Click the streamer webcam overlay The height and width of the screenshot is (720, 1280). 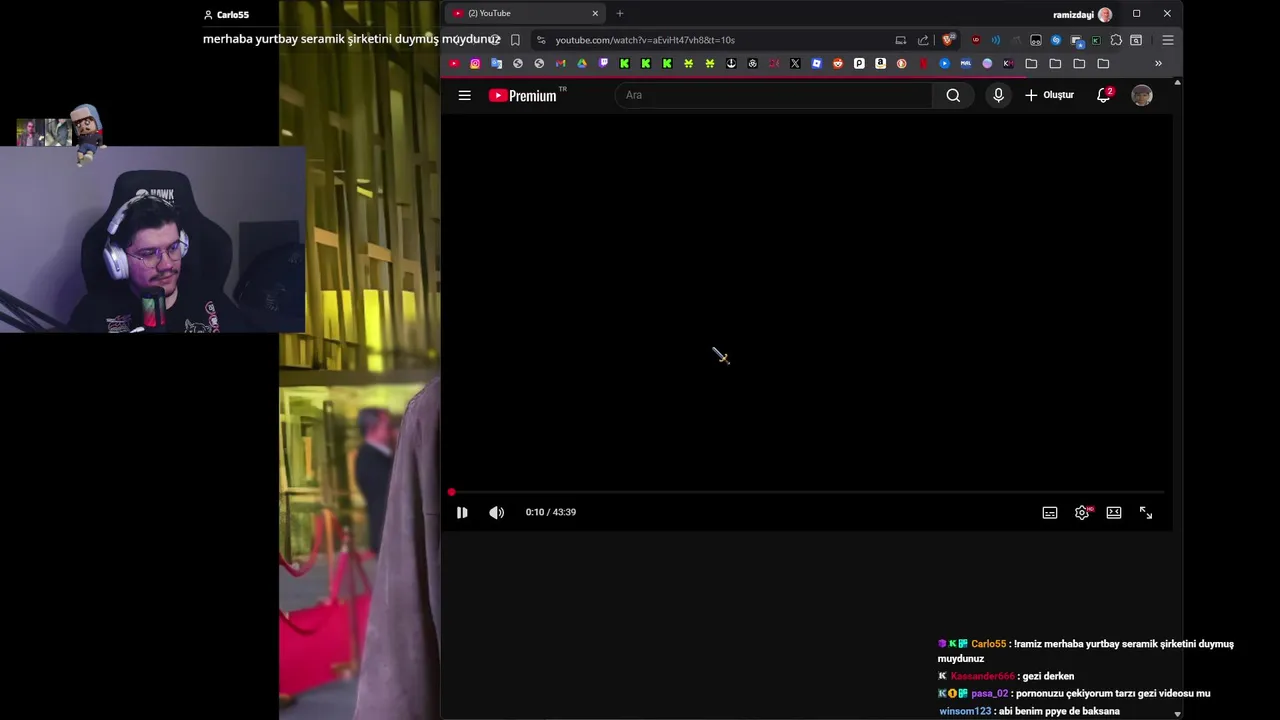(152, 240)
